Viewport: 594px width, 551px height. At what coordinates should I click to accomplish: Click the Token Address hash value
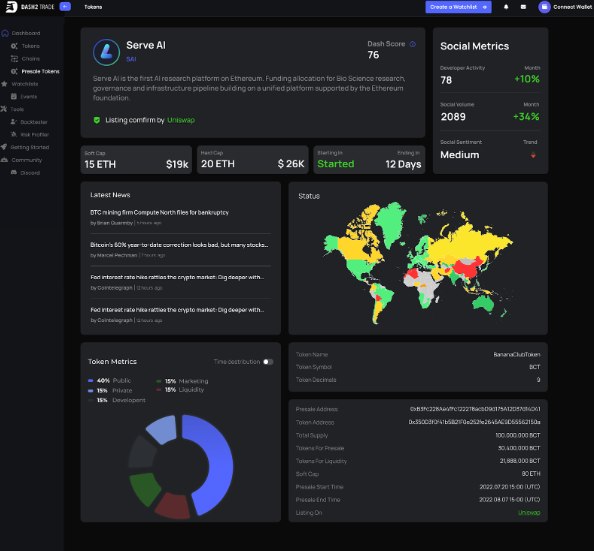point(474,422)
